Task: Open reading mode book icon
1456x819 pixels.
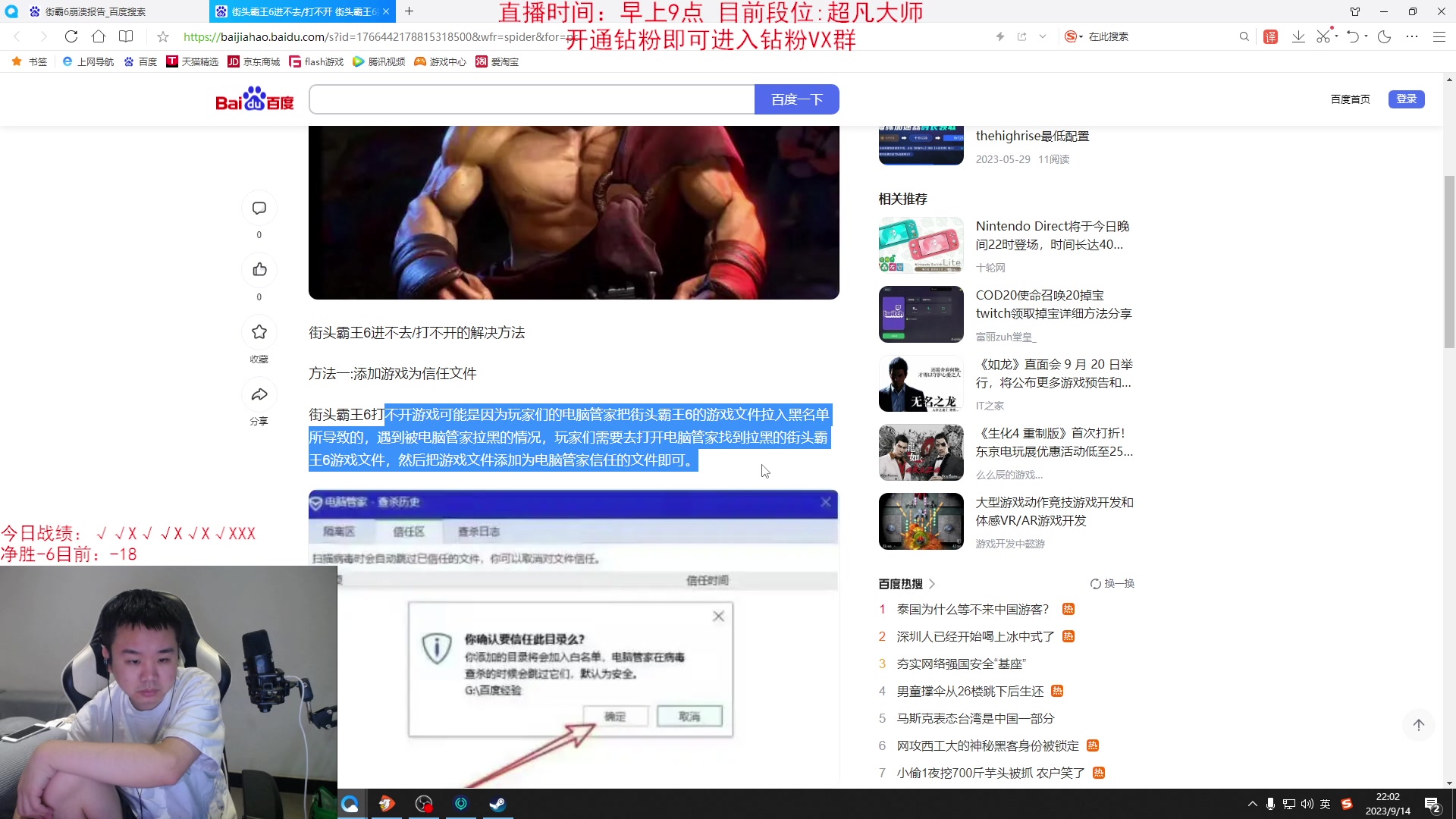Action: click(126, 36)
